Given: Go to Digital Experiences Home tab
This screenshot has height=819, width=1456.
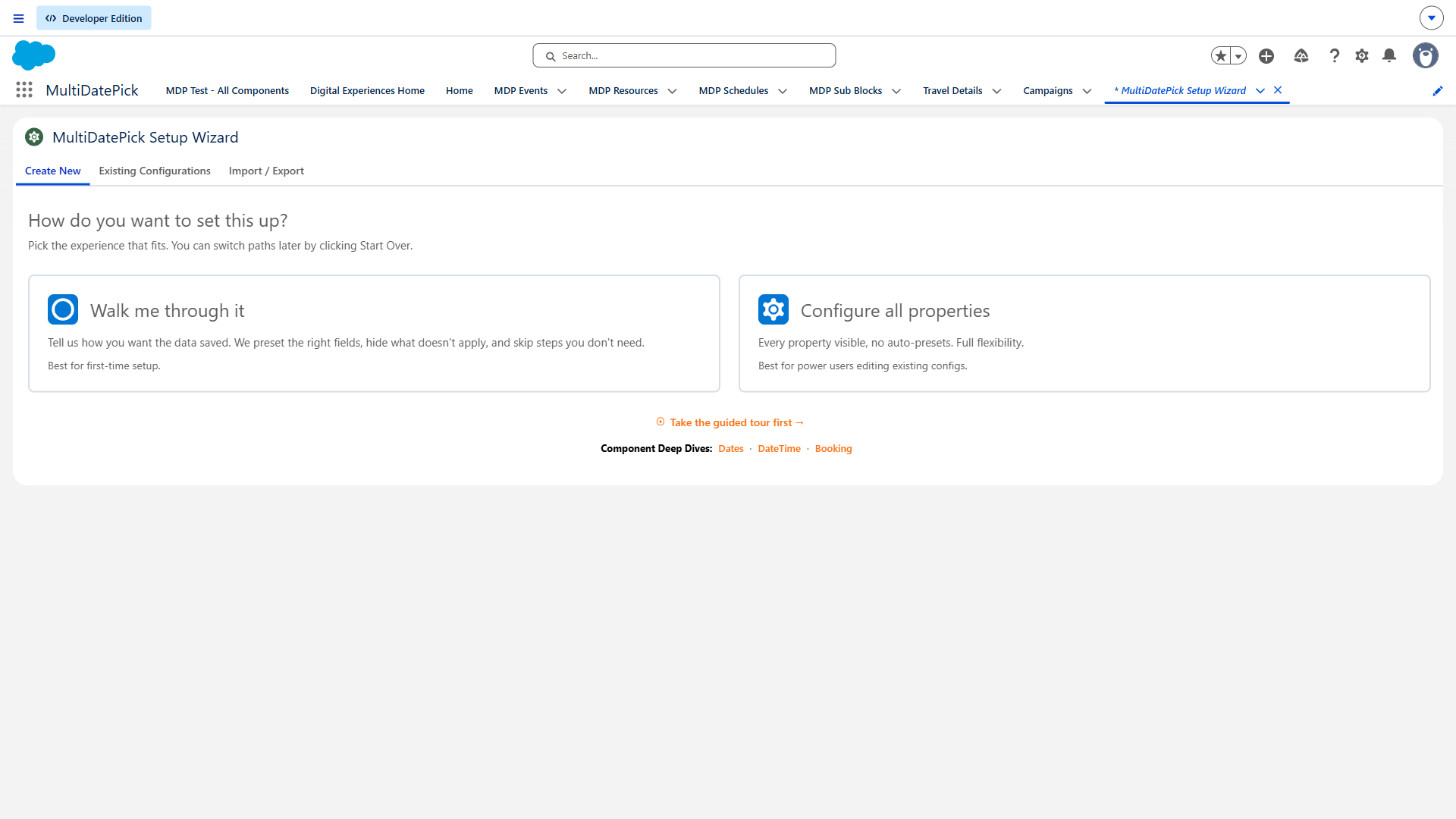Looking at the screenshot, I should point(367,90).
